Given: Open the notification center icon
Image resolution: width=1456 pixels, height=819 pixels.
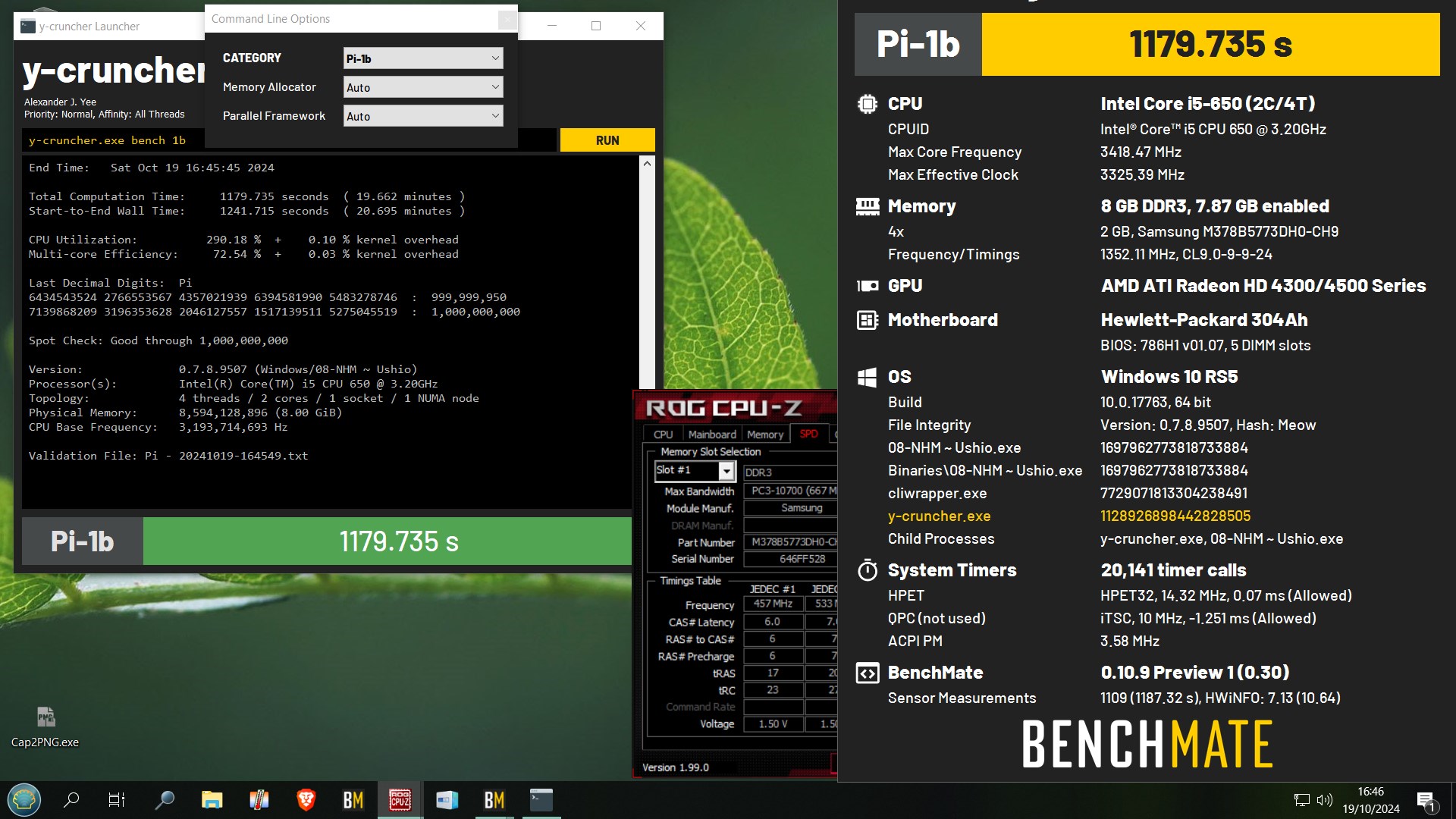Looking at the screenshot, I should (1426, 801).
